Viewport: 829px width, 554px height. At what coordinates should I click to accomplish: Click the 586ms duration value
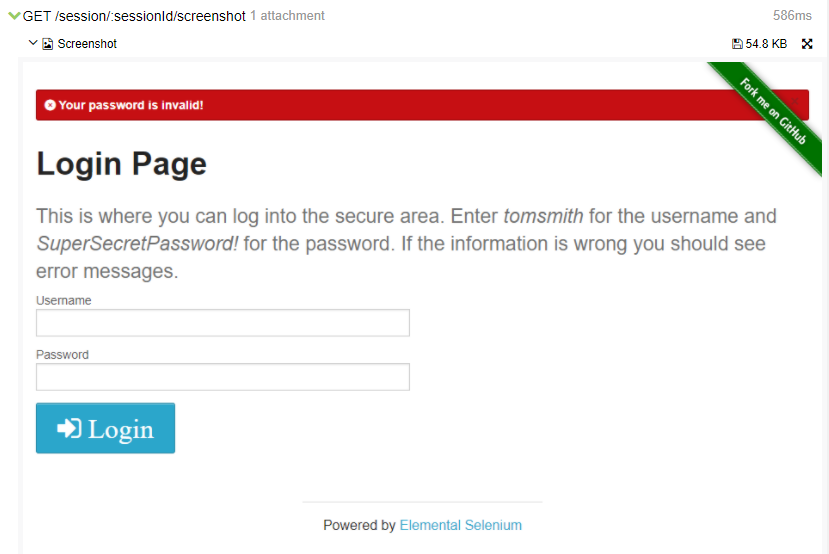tap(792, 16)
